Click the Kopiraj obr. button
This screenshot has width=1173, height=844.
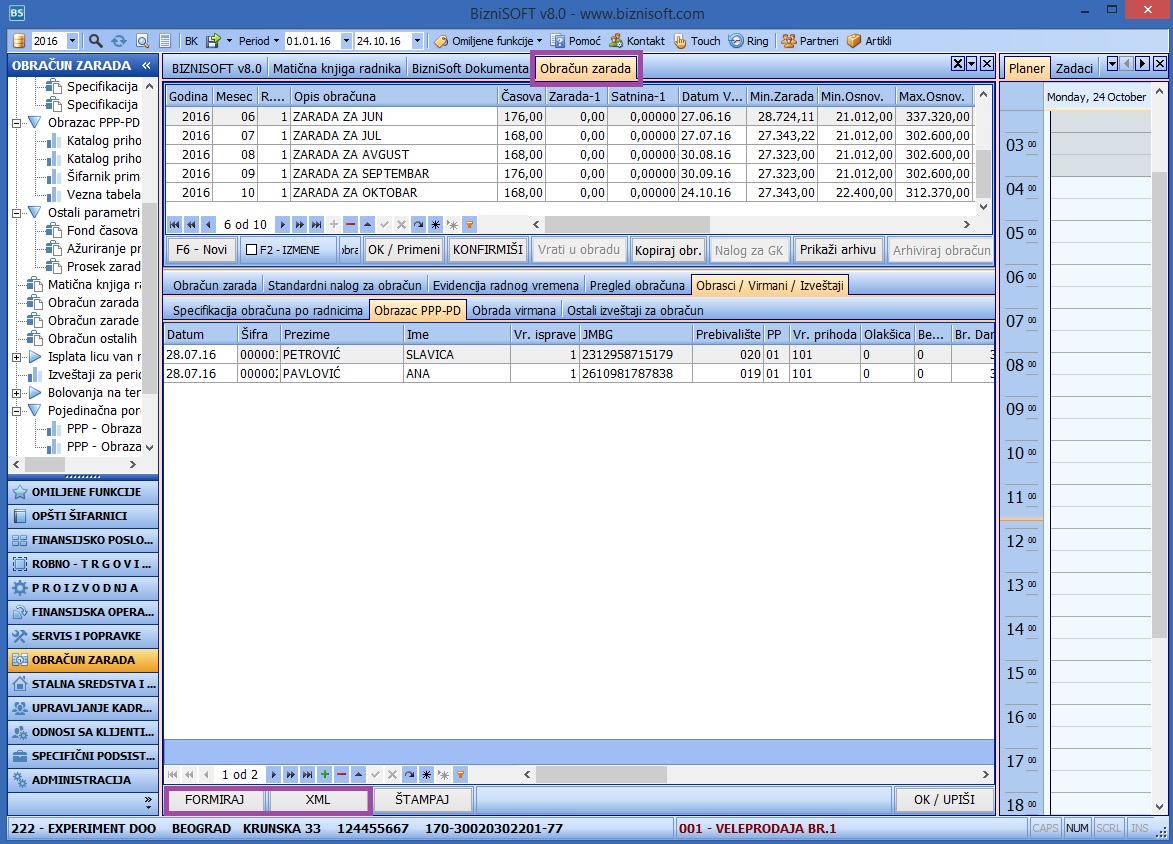coord(668,250)
